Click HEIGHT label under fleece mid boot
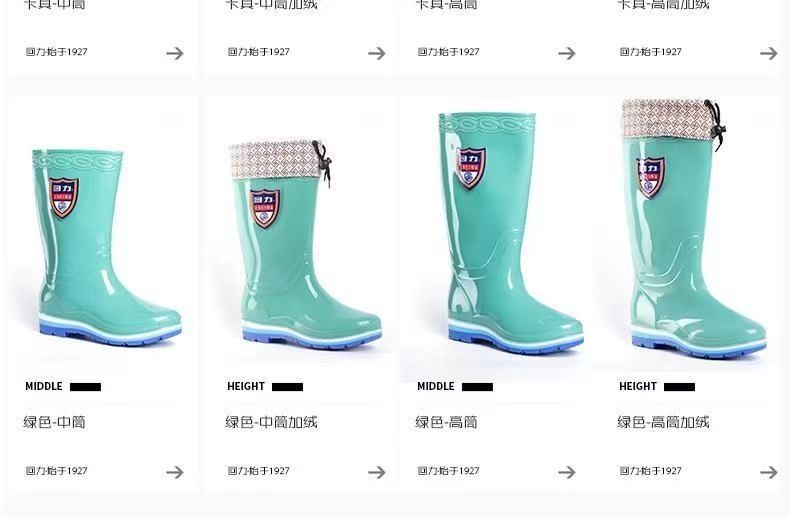 pos(246,386)
